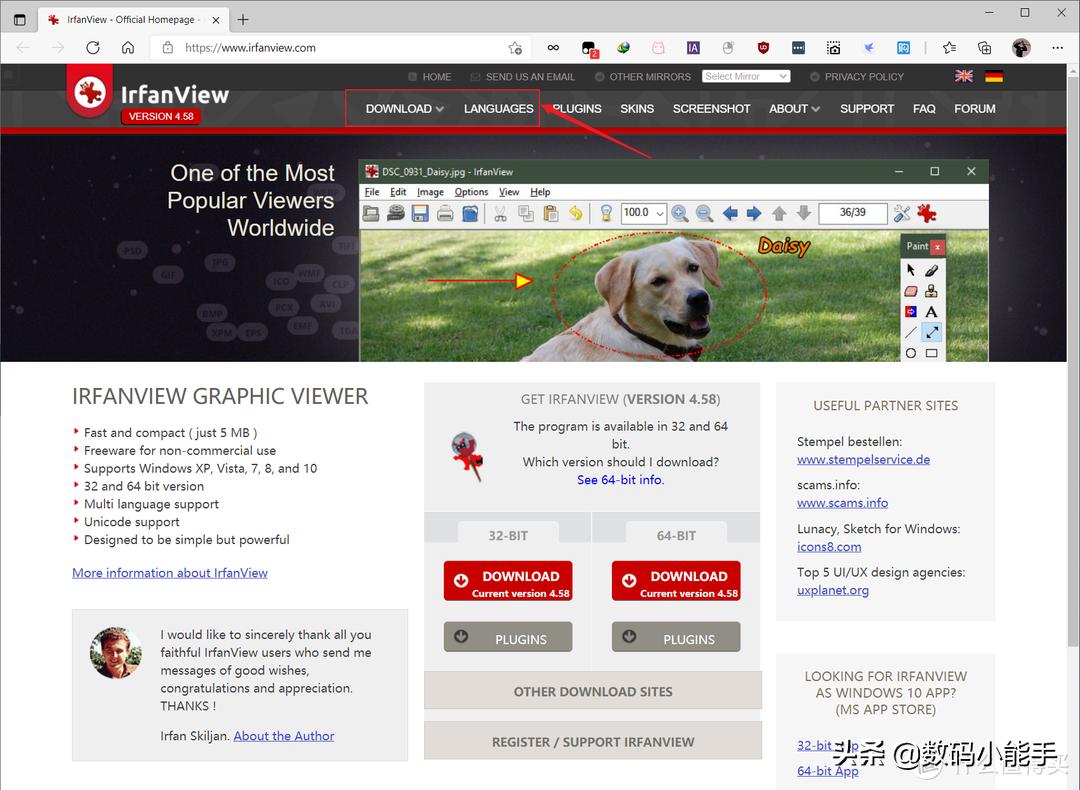Select the eraser tool in the Paint panel
The width and height of the screenshot is (1080, 790).
pyautogui.click(x=911, y=290)
